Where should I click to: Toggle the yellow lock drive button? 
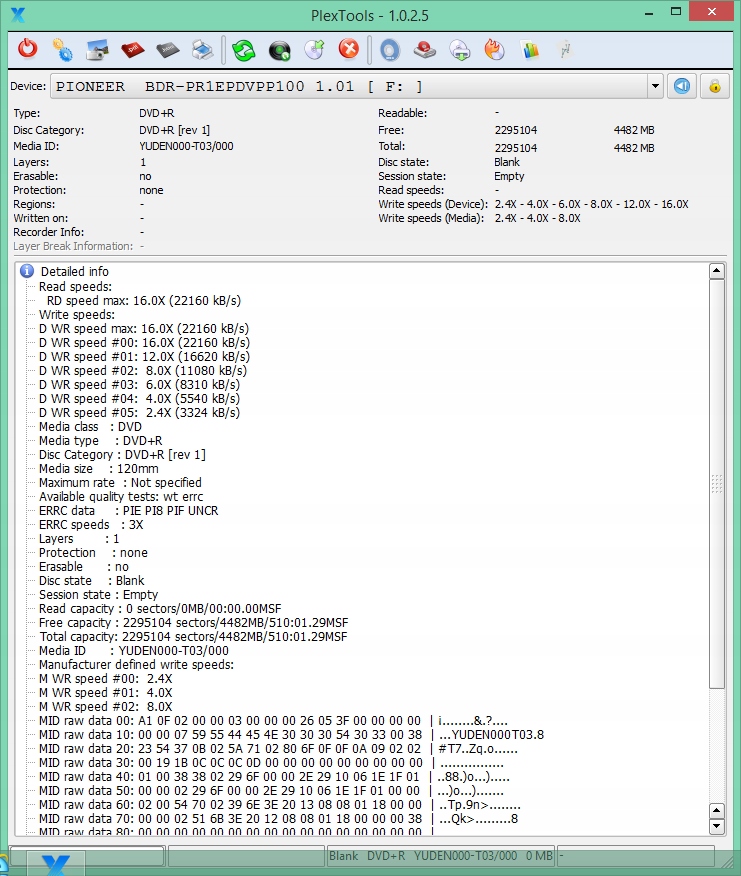(x=715, y=87)
